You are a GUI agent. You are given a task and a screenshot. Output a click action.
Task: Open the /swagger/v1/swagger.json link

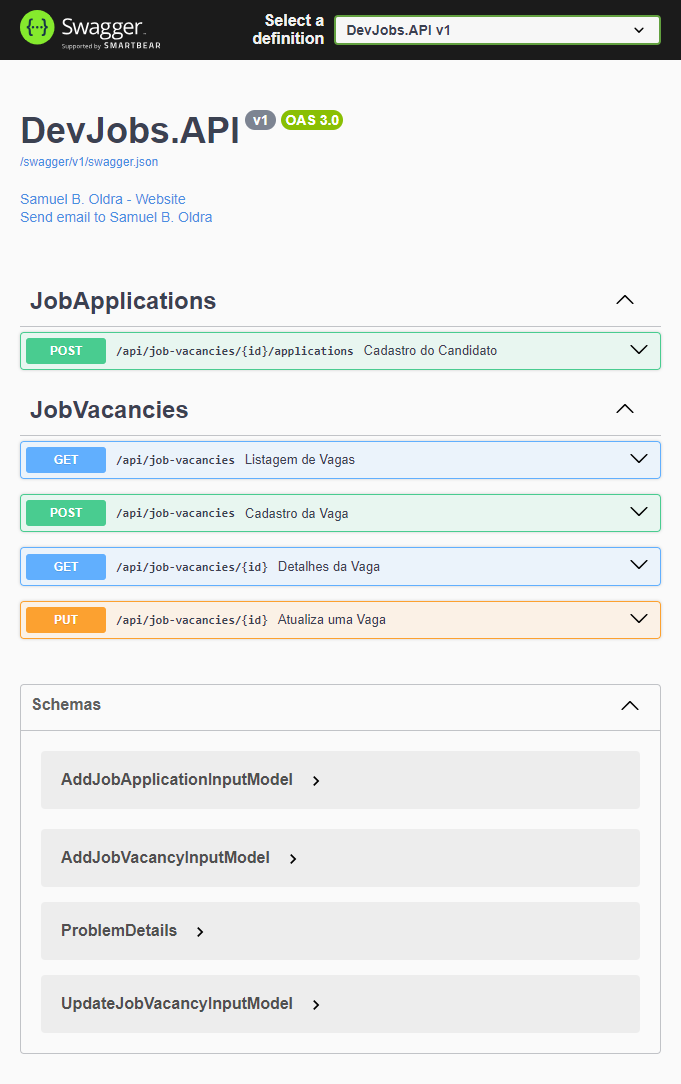(89, 162)
